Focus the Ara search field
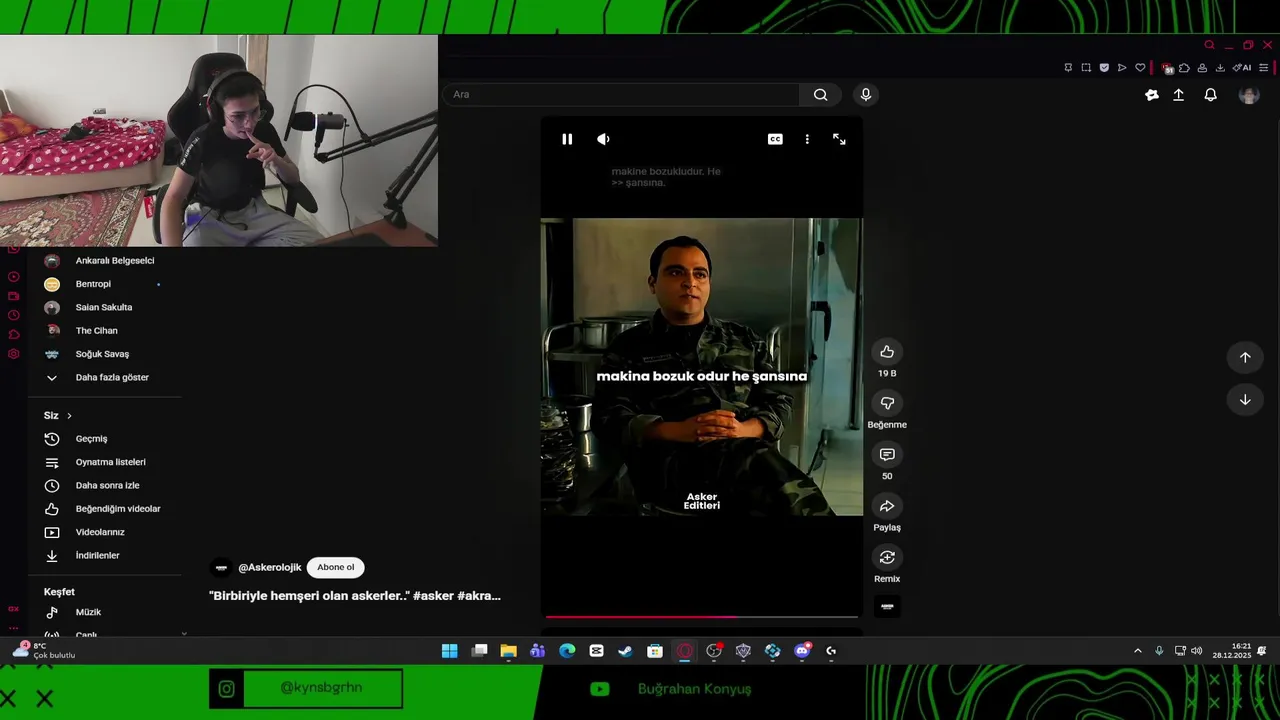The height and width of the screenshot is (720, 1280). click(622, 94)
